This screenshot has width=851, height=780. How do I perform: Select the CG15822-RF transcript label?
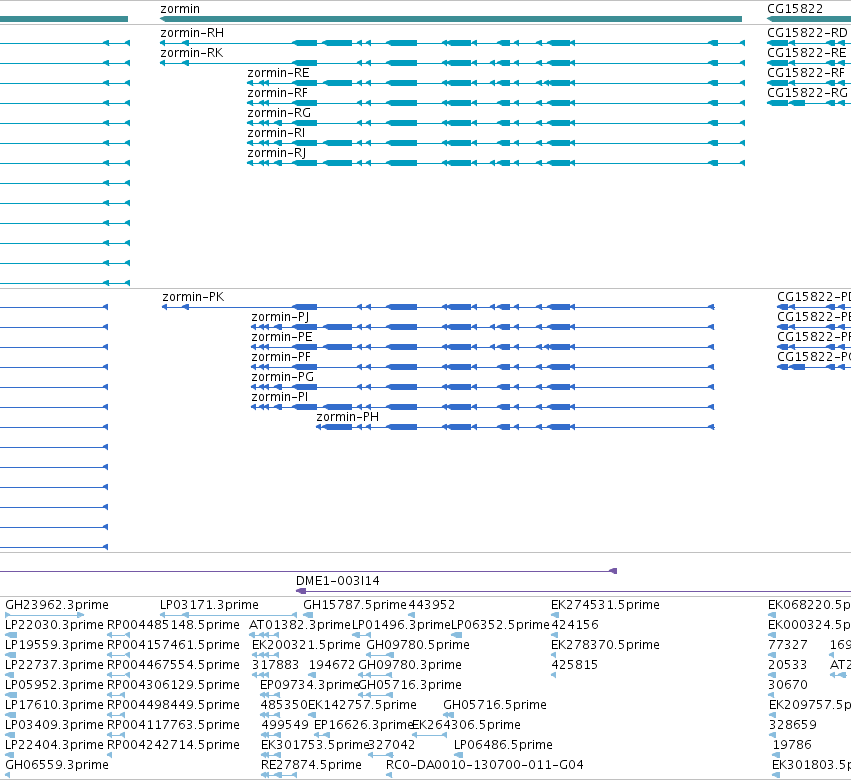806,73
